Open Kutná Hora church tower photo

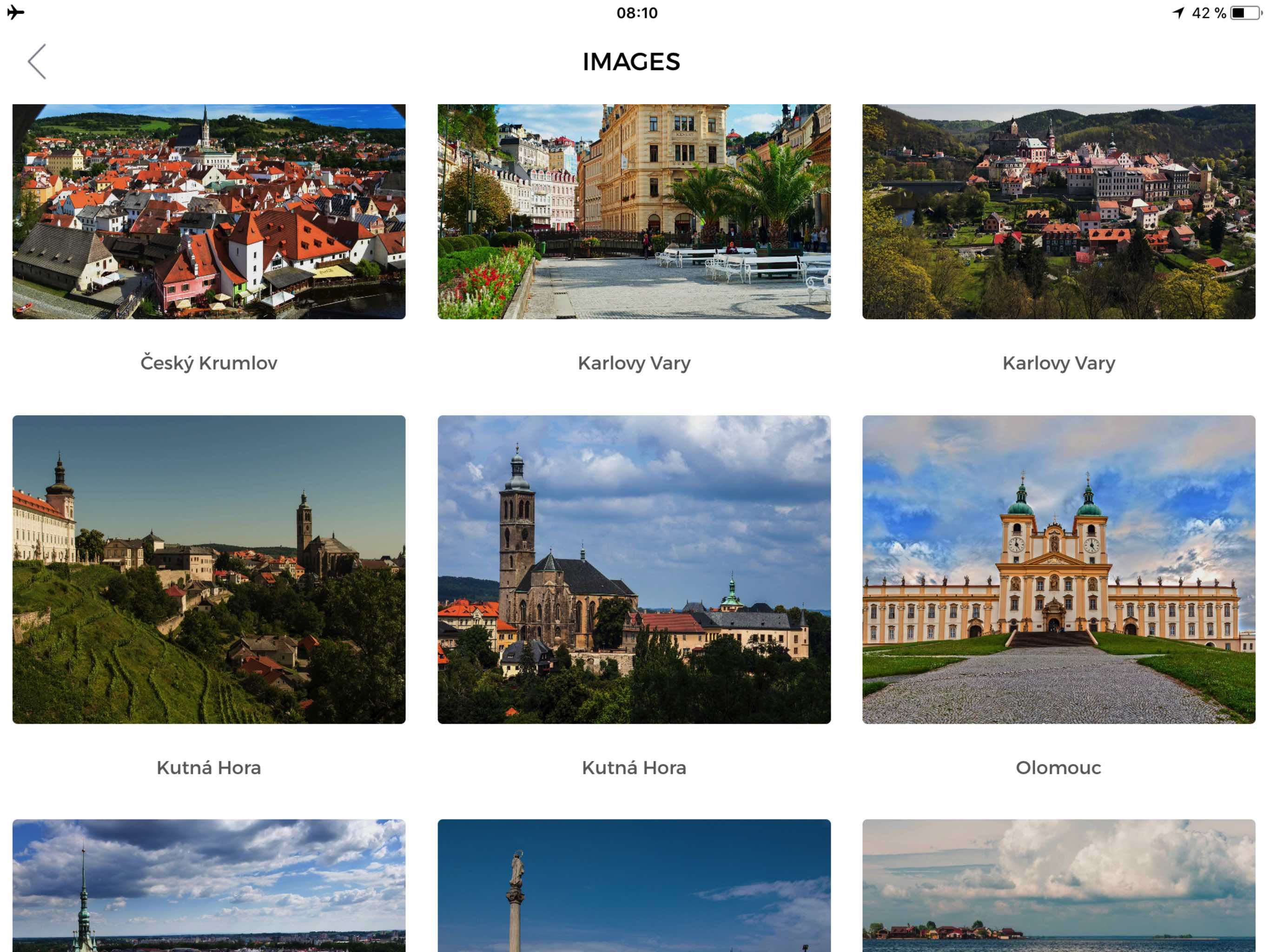[634, 569]
